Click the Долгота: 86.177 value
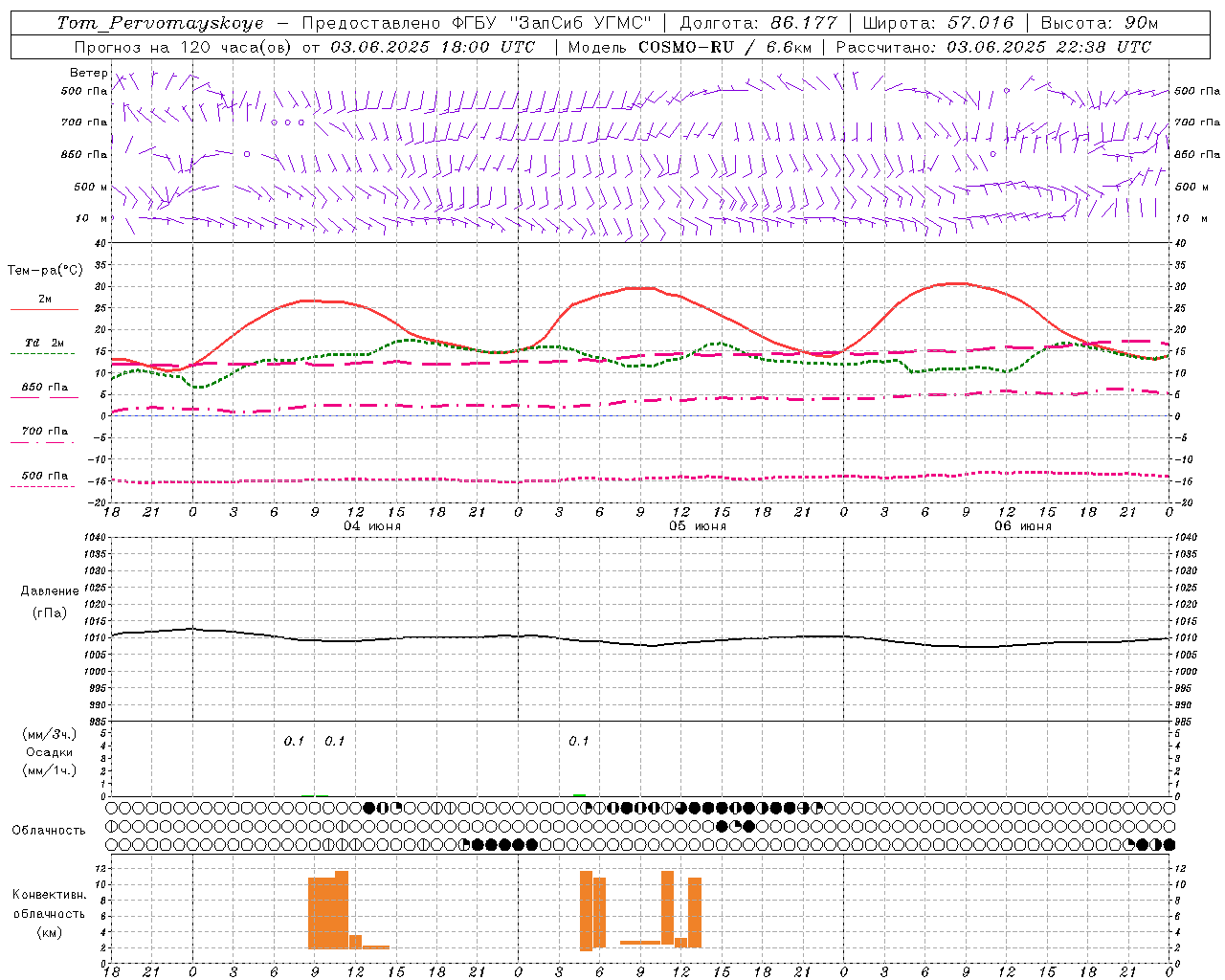 coord(758,23)
